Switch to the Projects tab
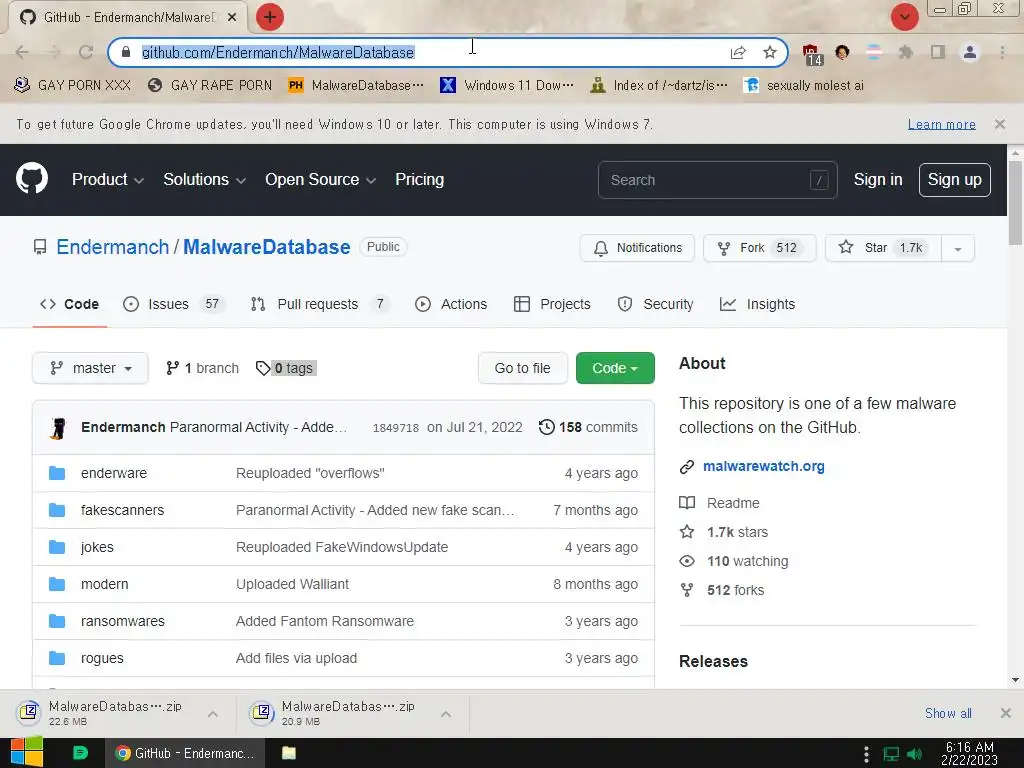Screen dimensions: 1024x768 (x=552, y=304)
